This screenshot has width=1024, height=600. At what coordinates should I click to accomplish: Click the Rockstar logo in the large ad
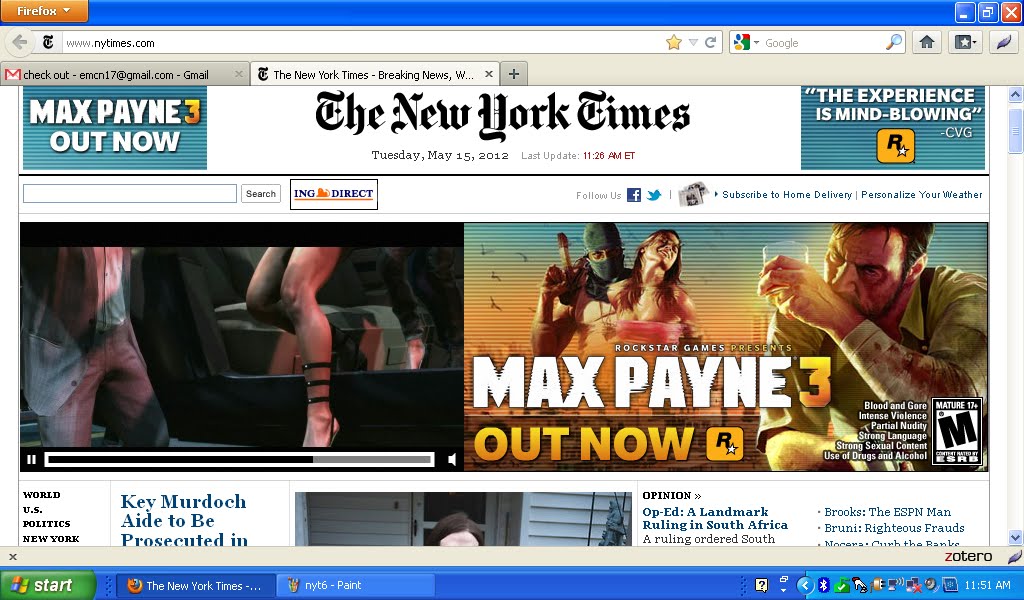(725, 444)
